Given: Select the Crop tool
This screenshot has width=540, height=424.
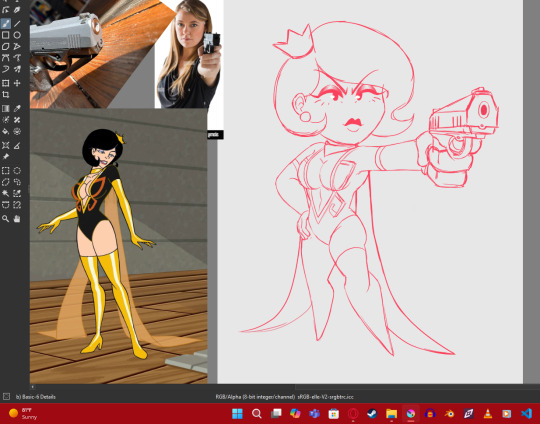Looking at the screenshot, I should [6, 94].
